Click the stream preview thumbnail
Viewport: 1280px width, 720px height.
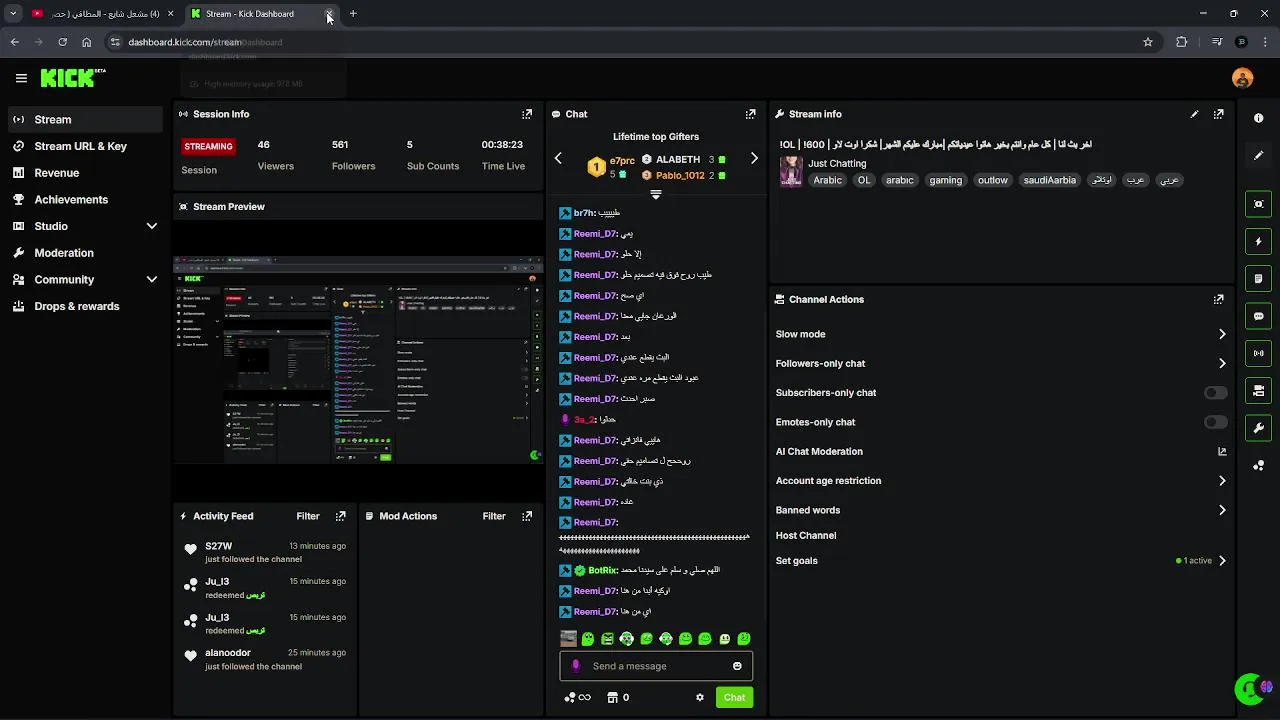(x=359, y=360)
